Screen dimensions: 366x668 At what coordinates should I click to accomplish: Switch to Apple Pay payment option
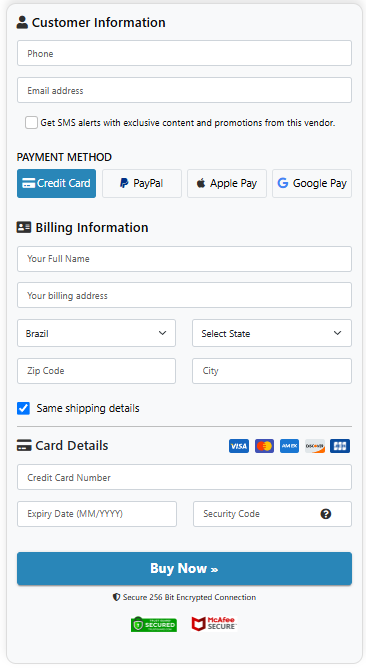(227, 183)
